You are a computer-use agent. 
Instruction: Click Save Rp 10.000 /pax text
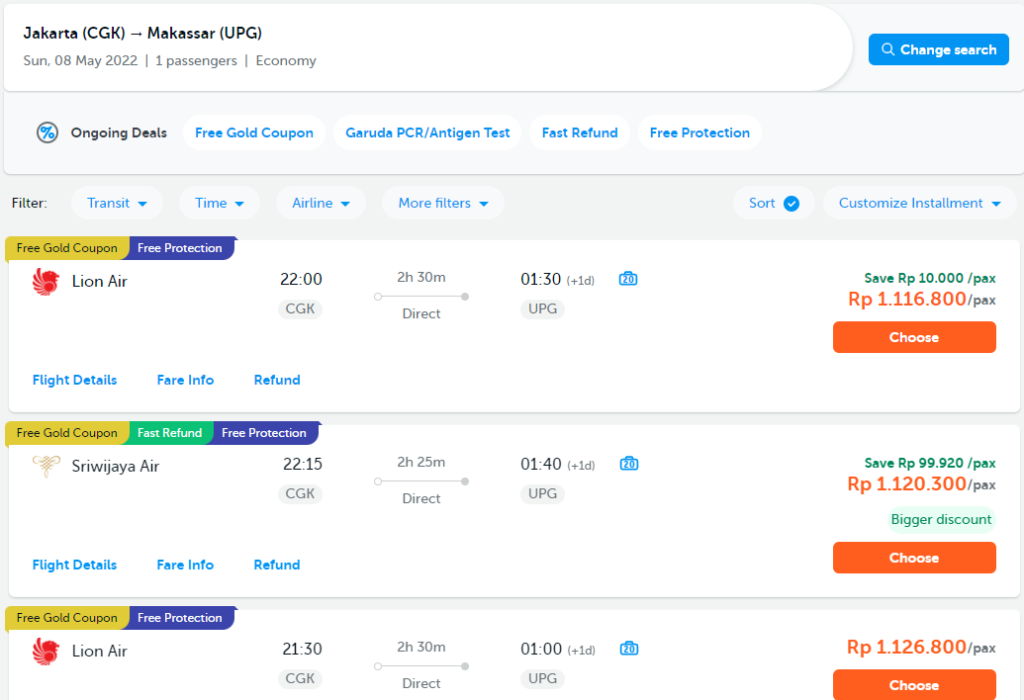(930, 278)
